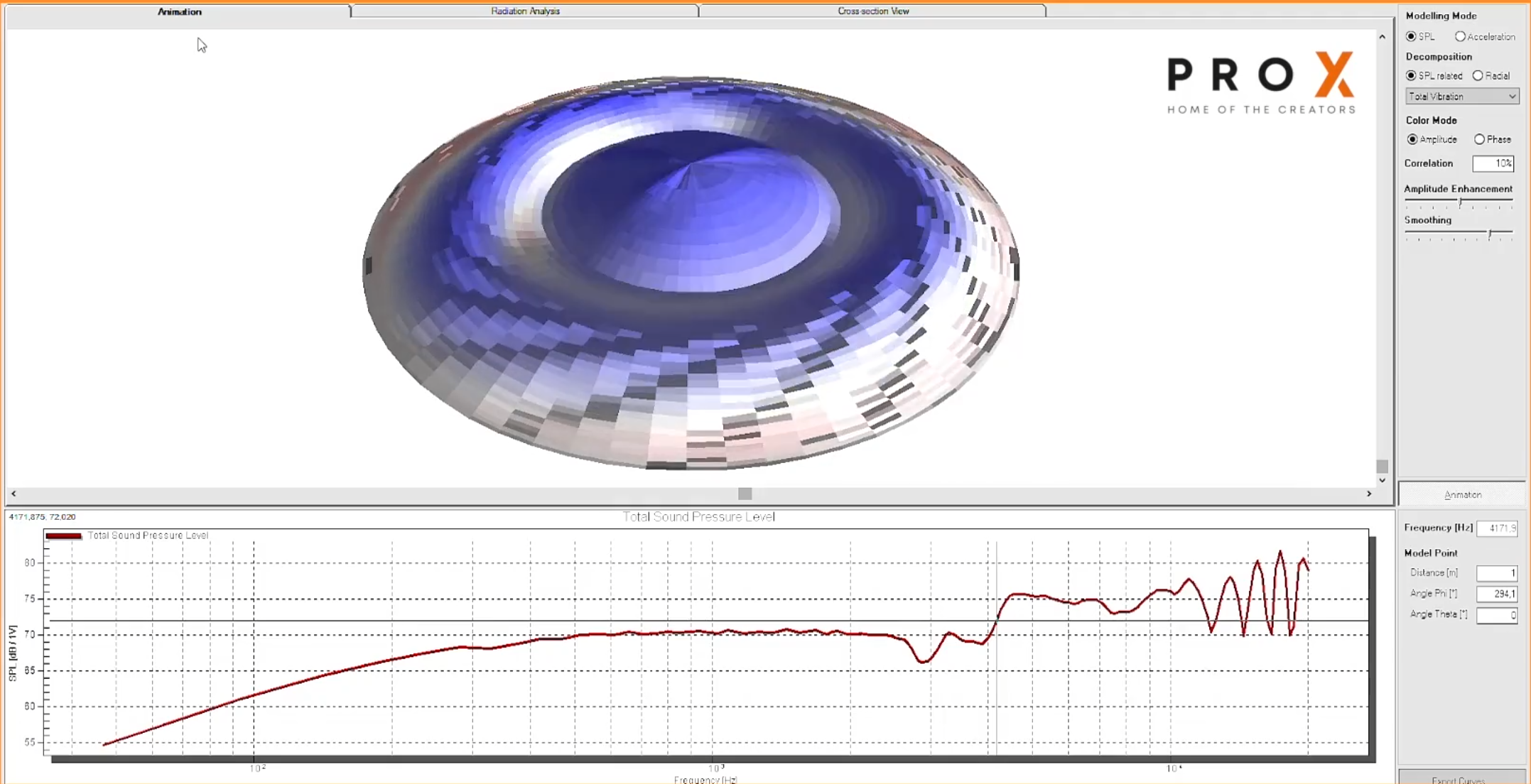The width and height of the screenshot is (1531, 784).
Task: Click the Frequency [Hz] field
Action: click(1497, 528)
